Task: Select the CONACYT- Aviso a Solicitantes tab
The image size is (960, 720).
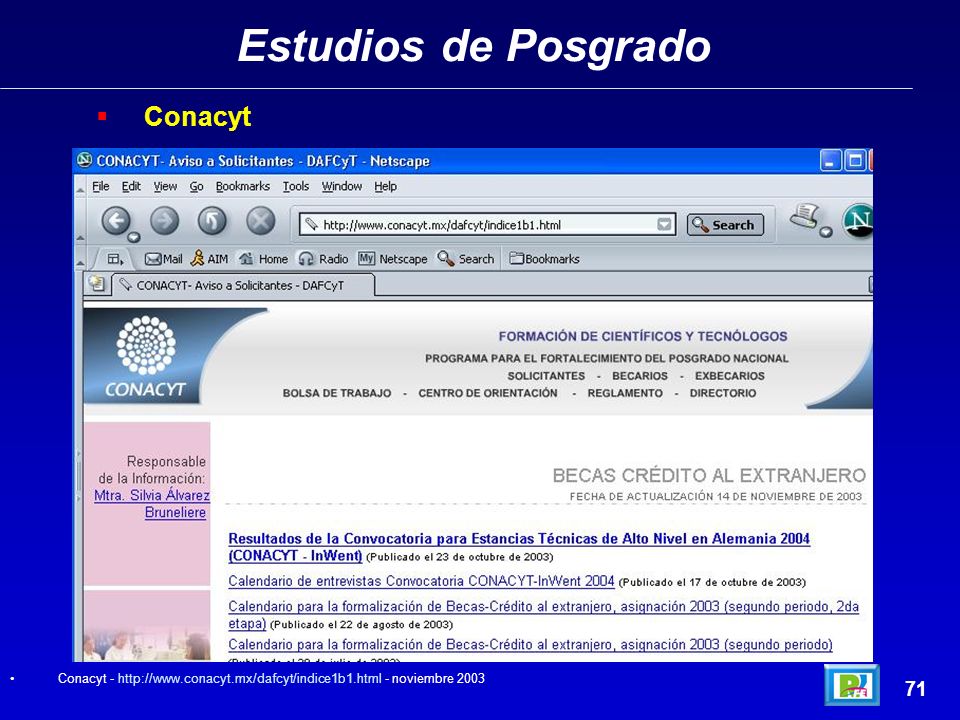Action: click(x=243, y=285)
